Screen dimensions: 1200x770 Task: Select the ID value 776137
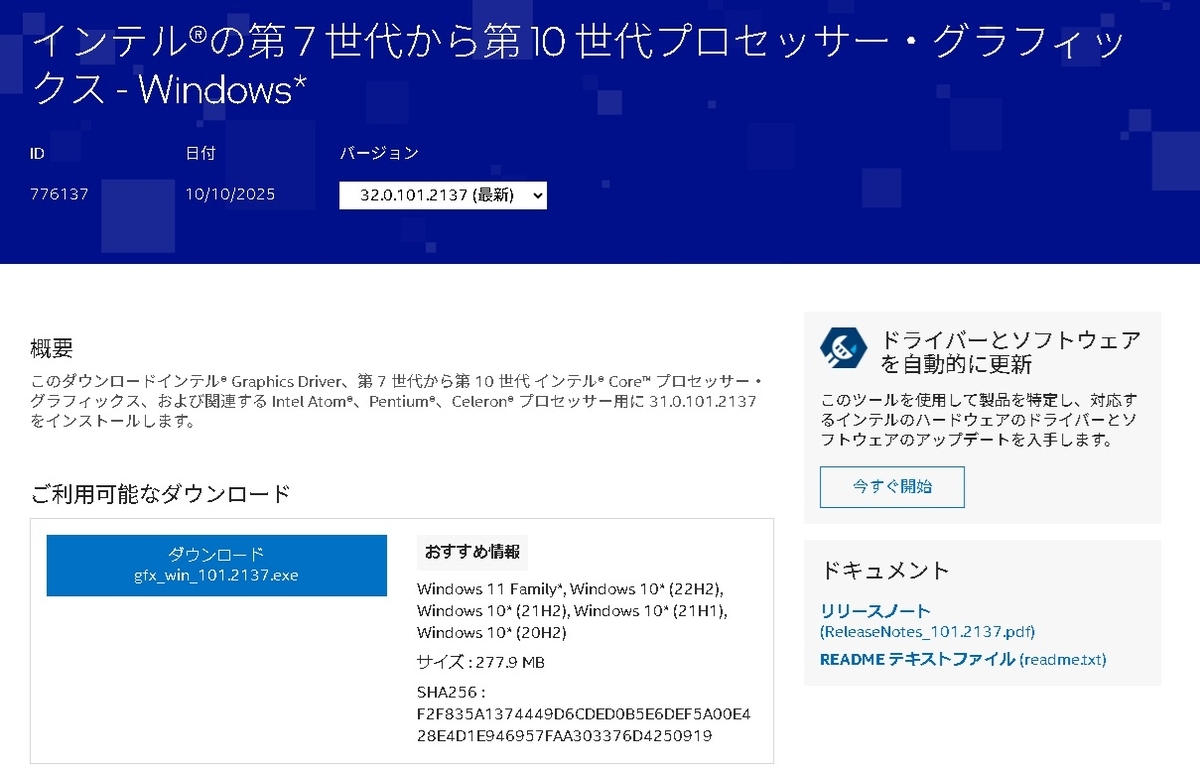59,194
